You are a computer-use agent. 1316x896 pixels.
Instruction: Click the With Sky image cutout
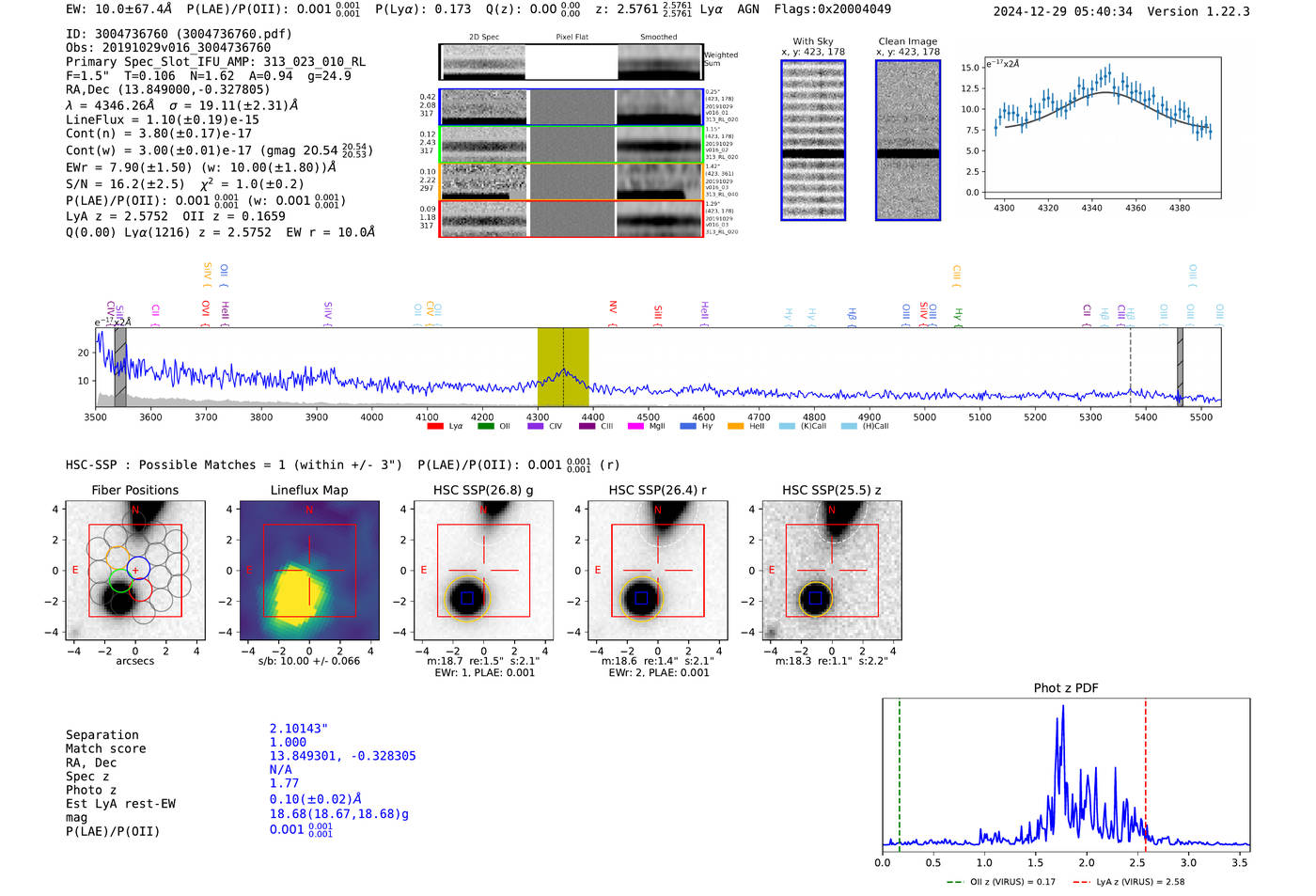pos(813,140)
